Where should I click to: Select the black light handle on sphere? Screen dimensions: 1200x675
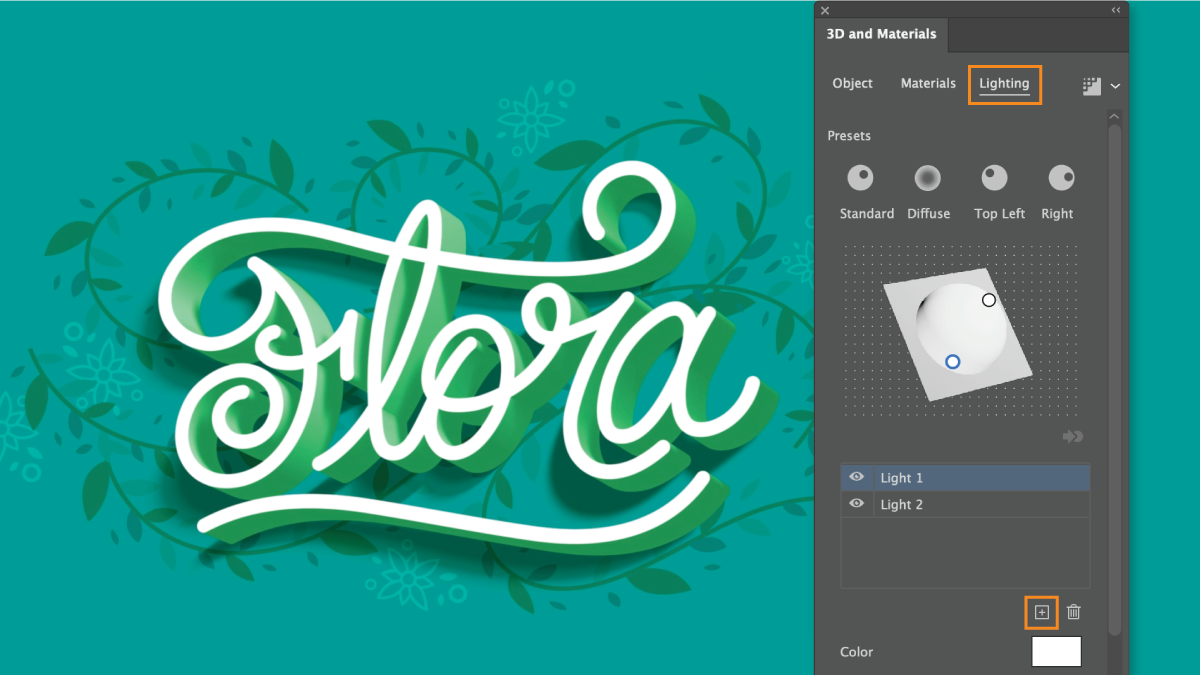tap(989, 300)
